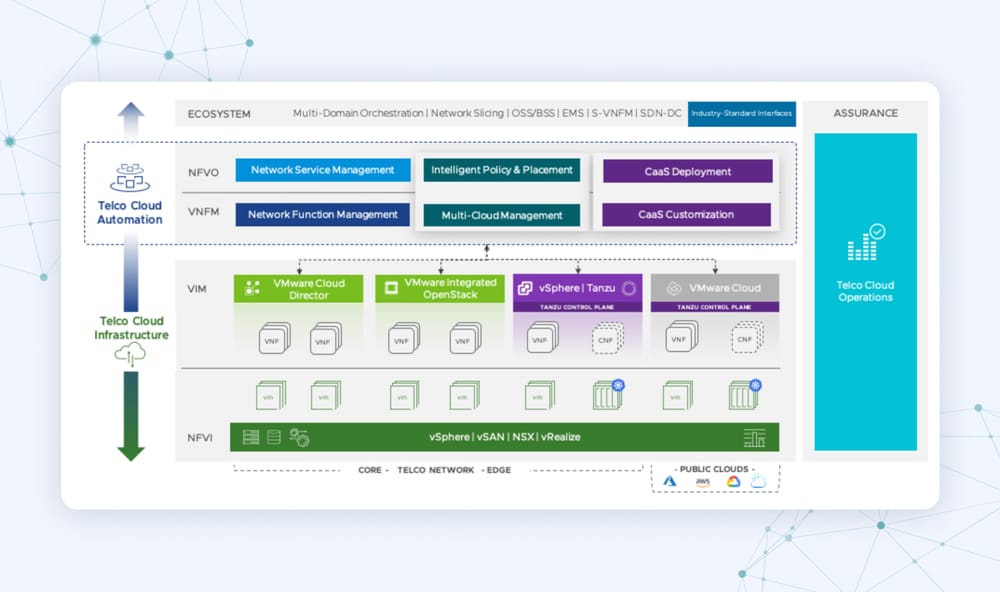Click the Multi-Domain Orchestration text
This screenshot has width=1000, height=592.
pos(358,113)
